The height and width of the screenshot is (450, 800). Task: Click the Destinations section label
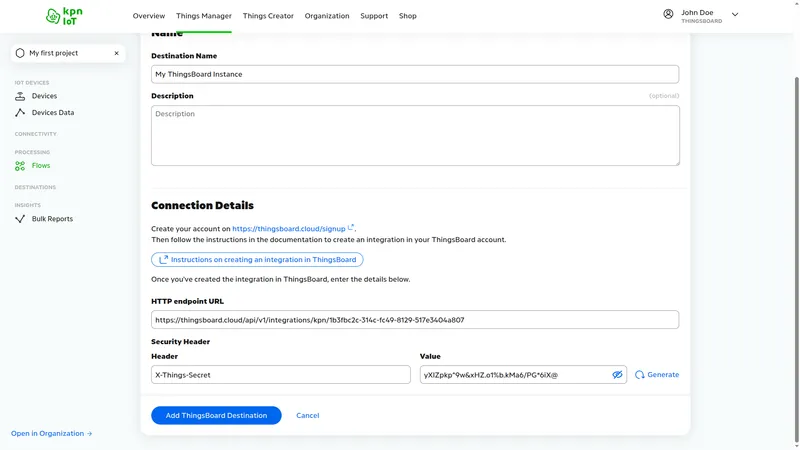coord(35,187)
